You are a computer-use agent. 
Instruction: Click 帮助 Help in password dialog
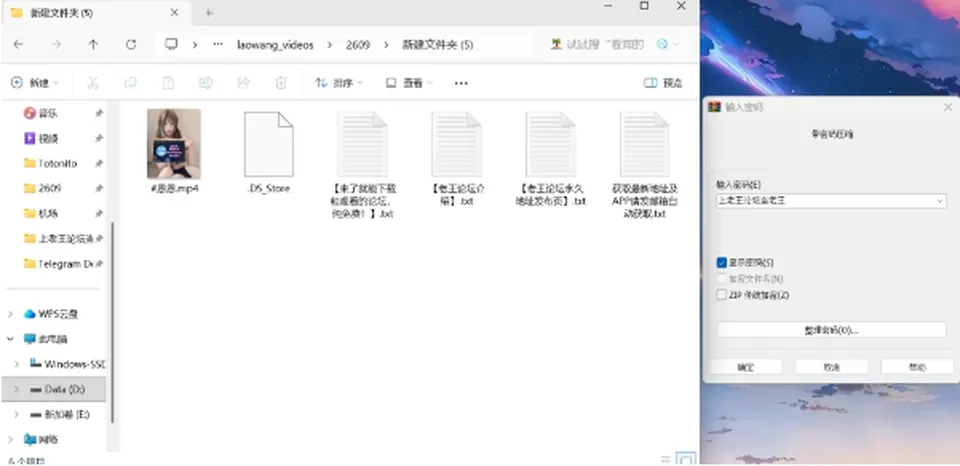click(x=917, y=367)
